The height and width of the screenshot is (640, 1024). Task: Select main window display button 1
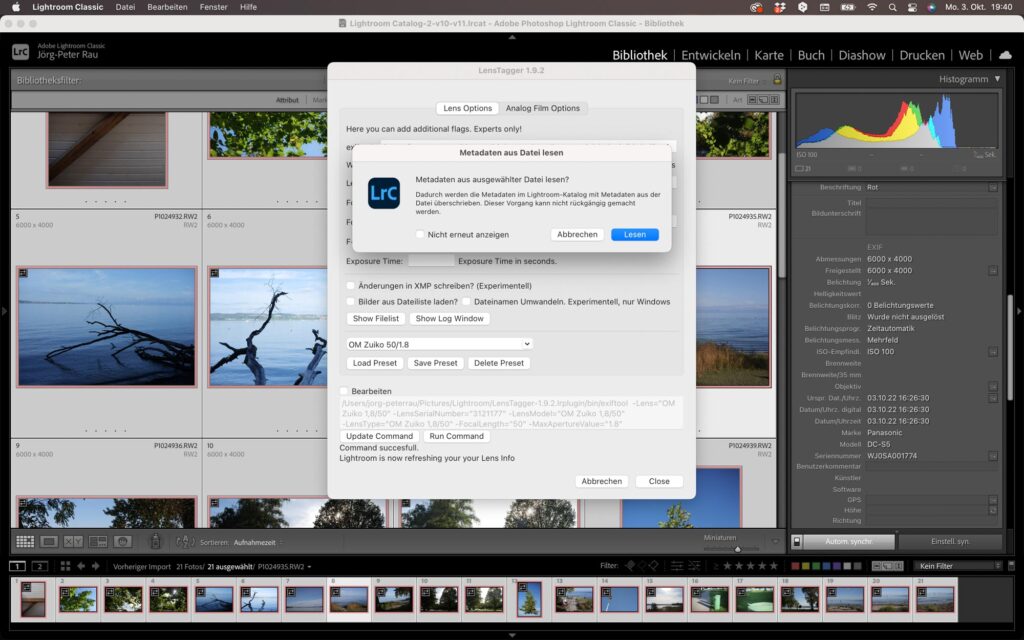coord(17,566)
